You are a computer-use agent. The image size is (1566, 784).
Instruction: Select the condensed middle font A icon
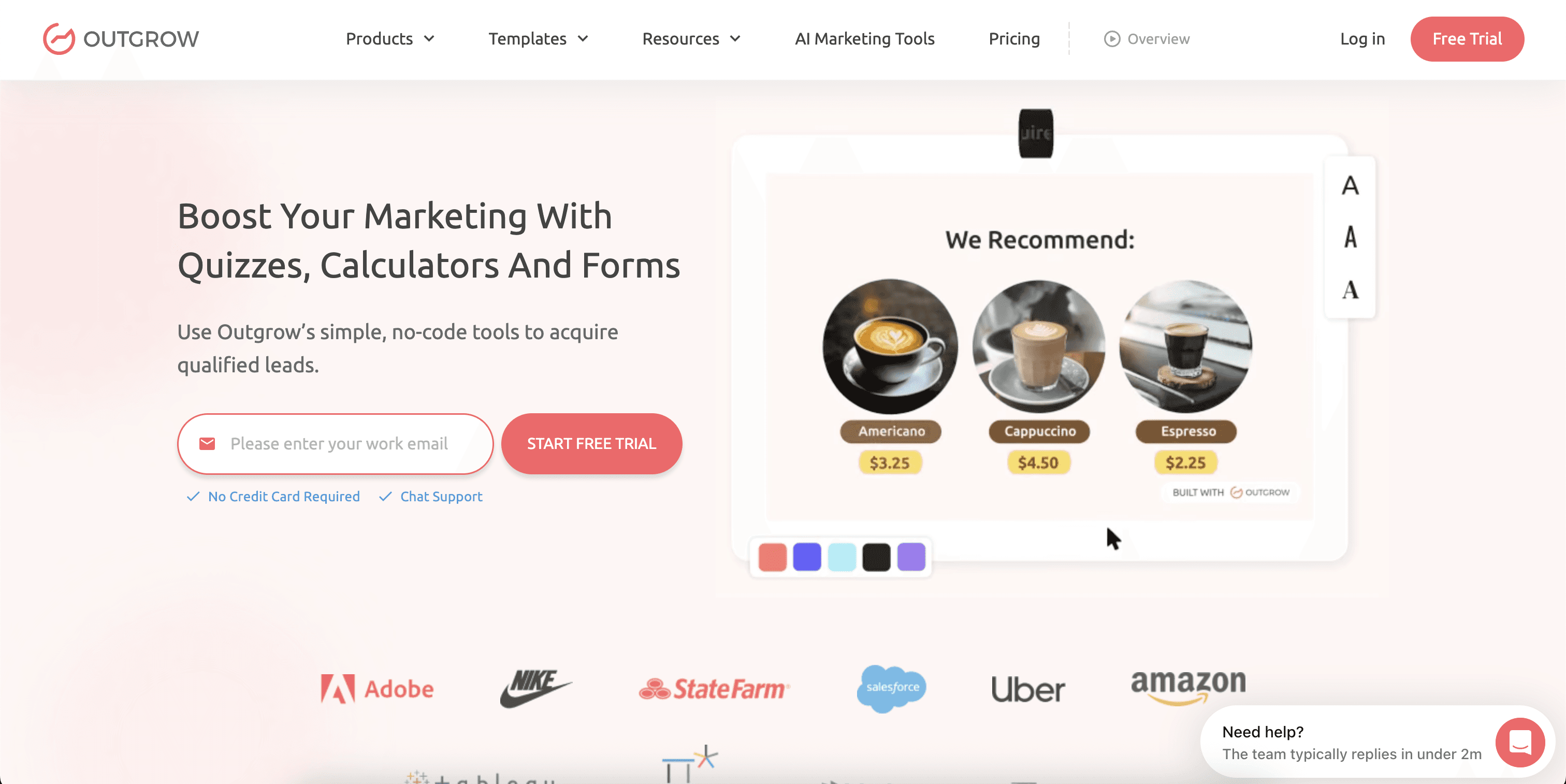pyautogui.click(x=1350, y=237)
